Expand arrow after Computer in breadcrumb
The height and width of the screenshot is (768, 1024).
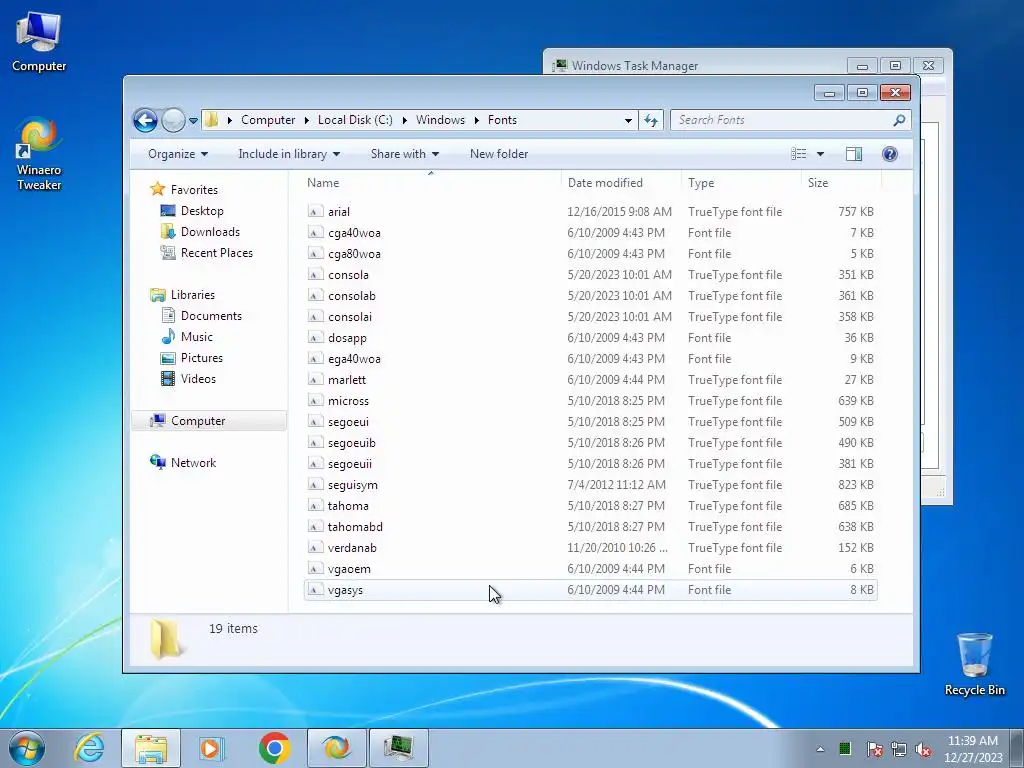pos(306,121)
